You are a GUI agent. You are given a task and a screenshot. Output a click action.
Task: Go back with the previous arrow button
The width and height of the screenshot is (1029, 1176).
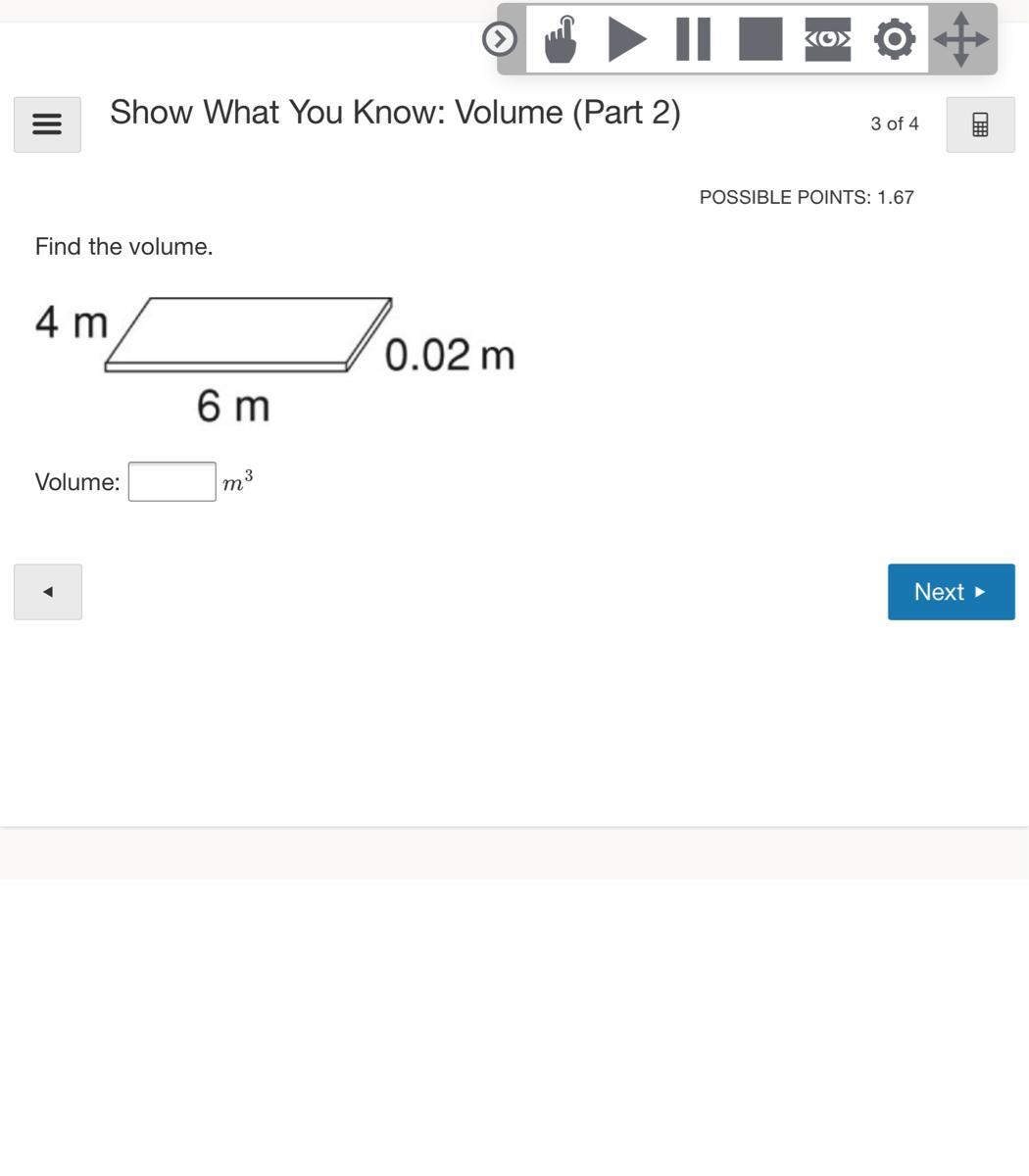click(x=48, y=592)
